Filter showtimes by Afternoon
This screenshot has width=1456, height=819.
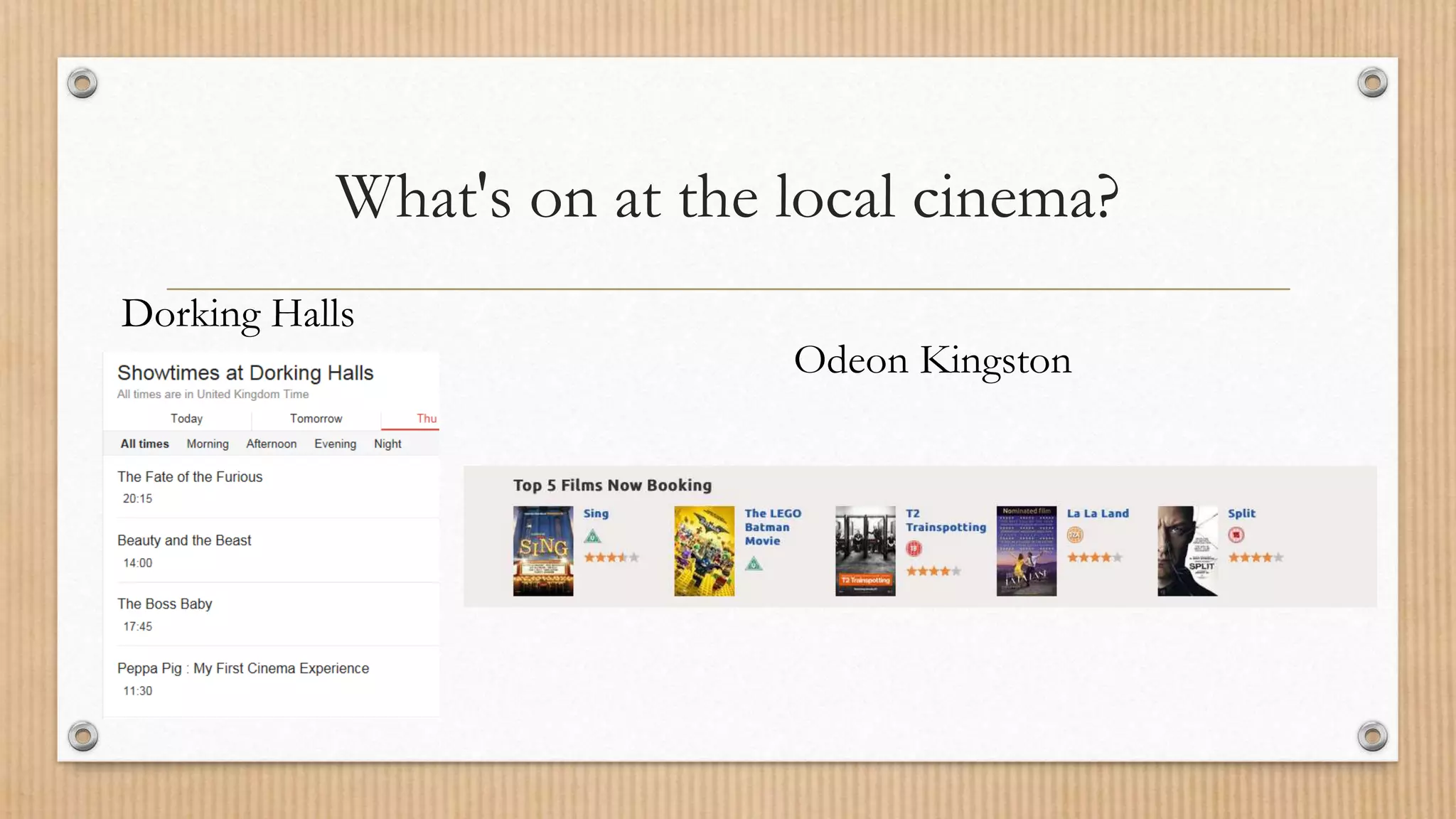(272, 444)
